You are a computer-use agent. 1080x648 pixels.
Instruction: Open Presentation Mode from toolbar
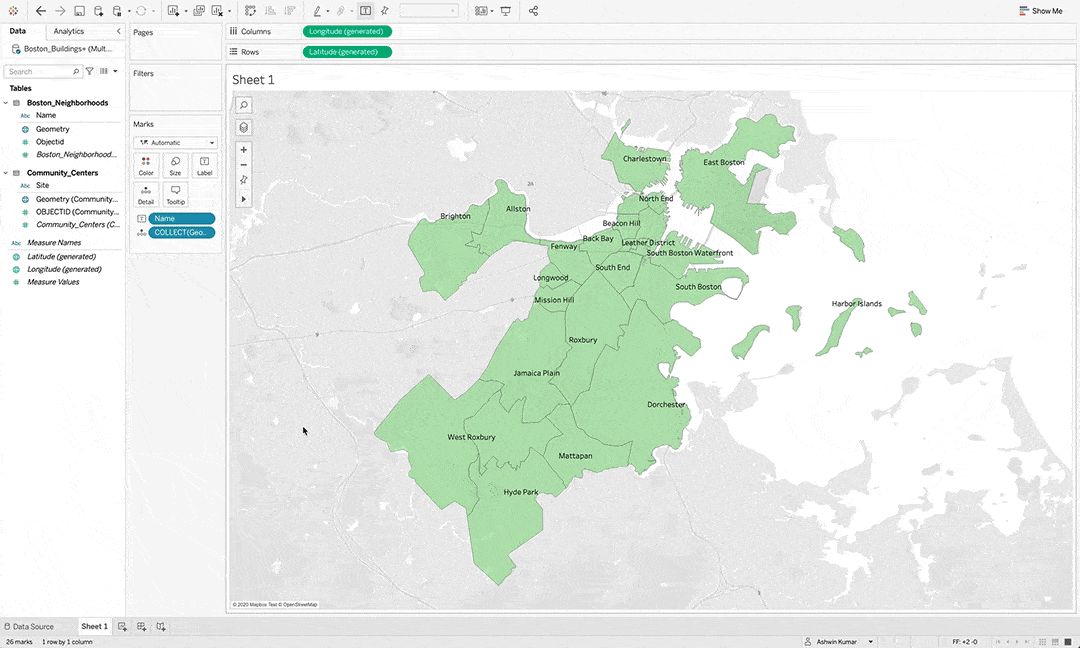tap(506, 11)
